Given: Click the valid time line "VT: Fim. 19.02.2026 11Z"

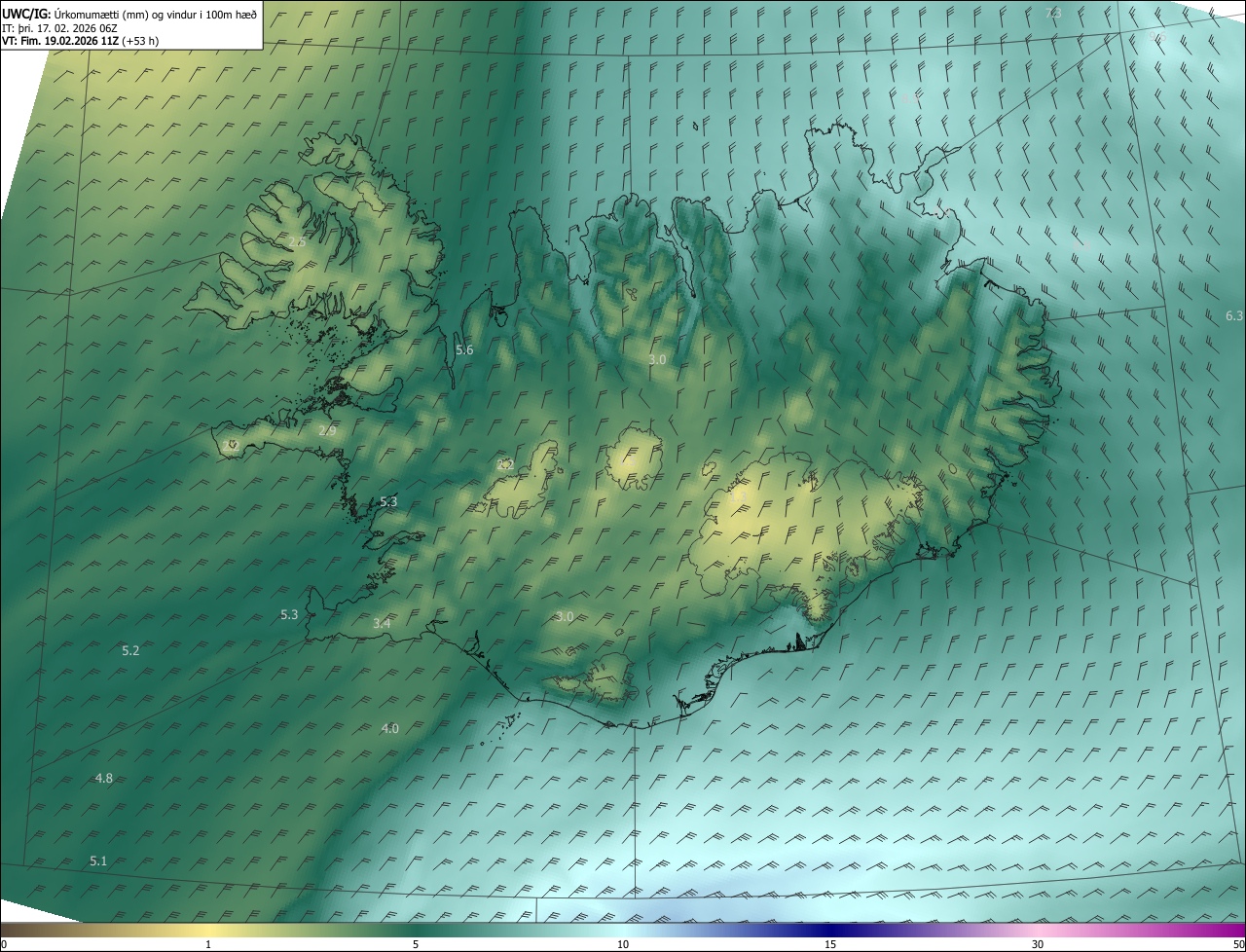Looking at the screenshot, I should 61,41.
